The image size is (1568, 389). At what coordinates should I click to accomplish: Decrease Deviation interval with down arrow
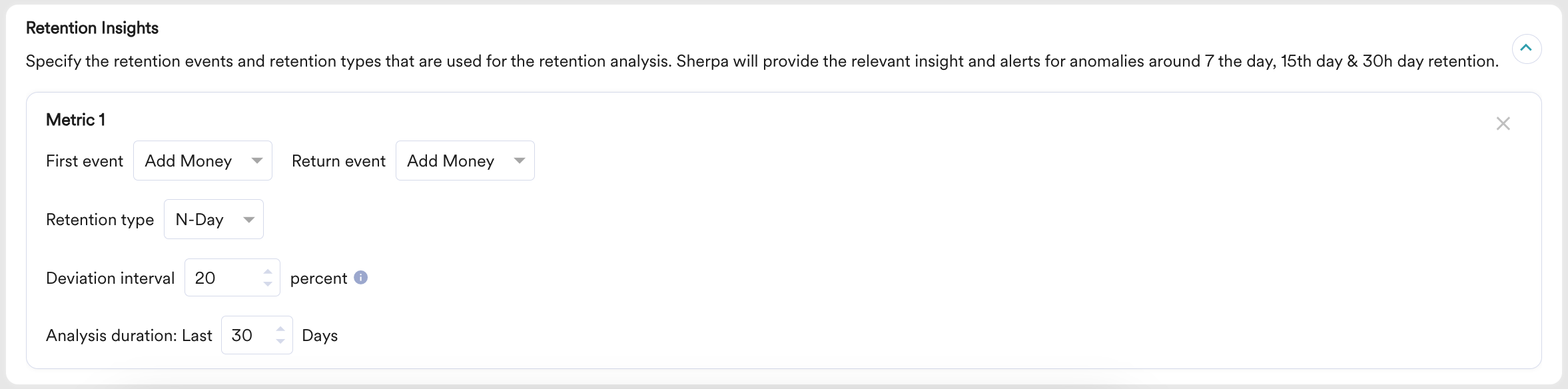tap(268, 284)
